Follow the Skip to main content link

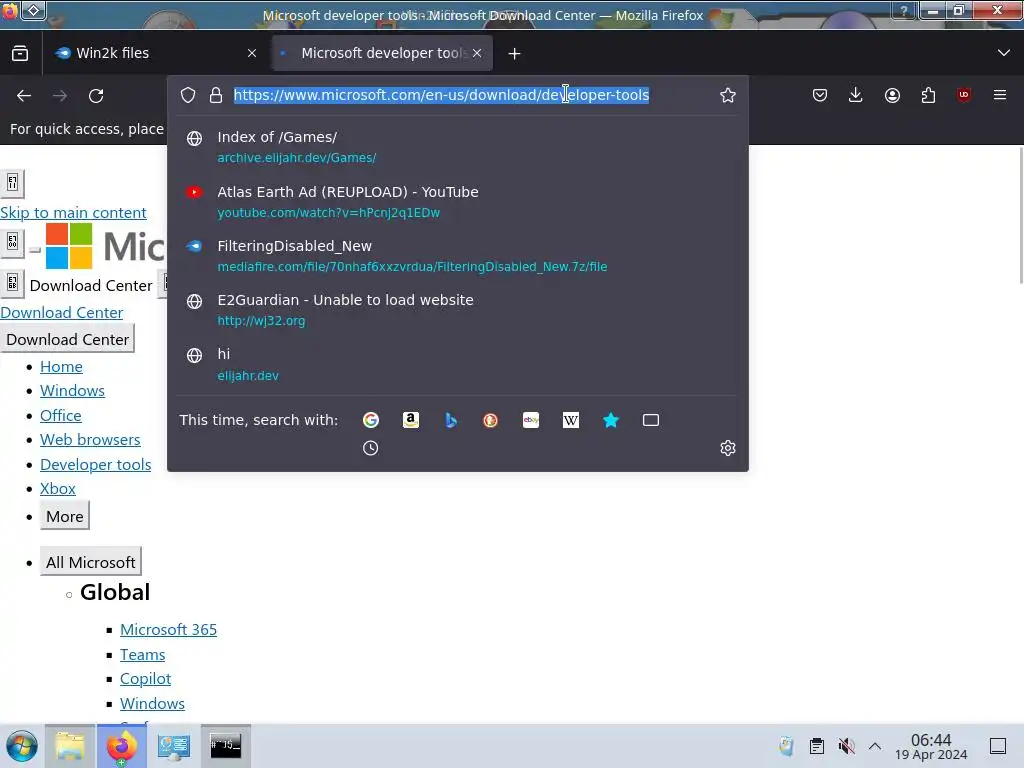tap(73, 213)
